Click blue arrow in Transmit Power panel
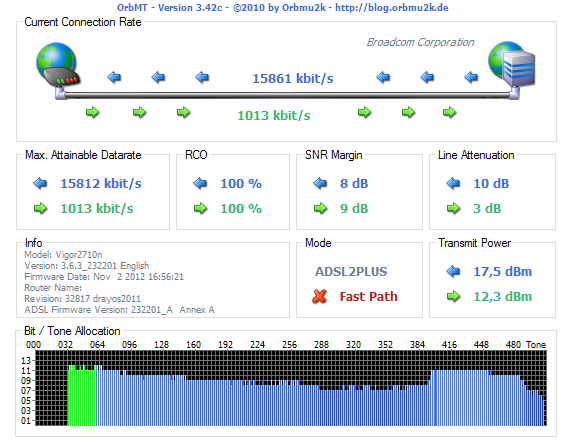This screenshot has width=573, height=446. click(453, 272)
